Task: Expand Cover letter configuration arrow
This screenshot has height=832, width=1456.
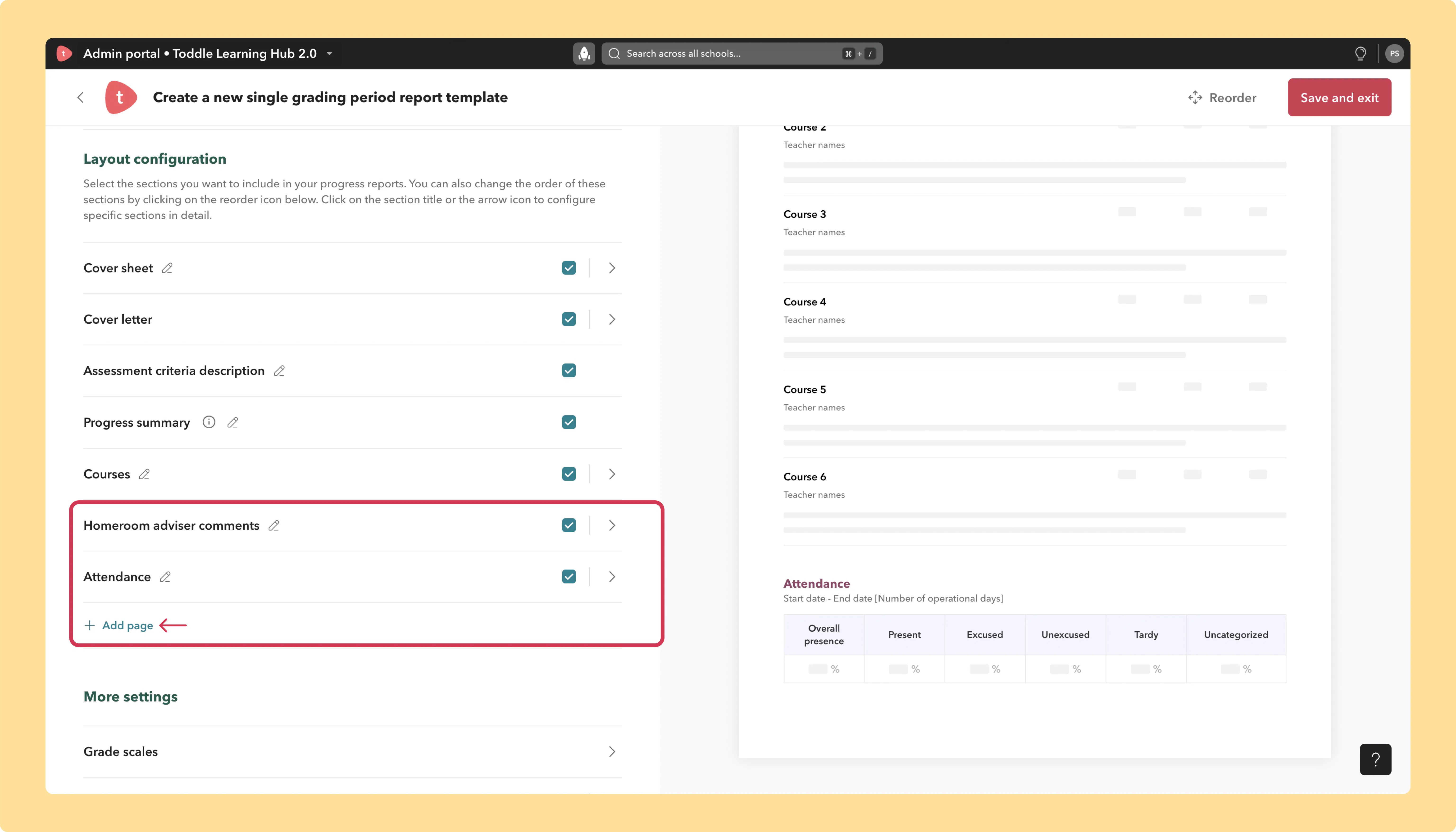Action: [x=612, y=319]
